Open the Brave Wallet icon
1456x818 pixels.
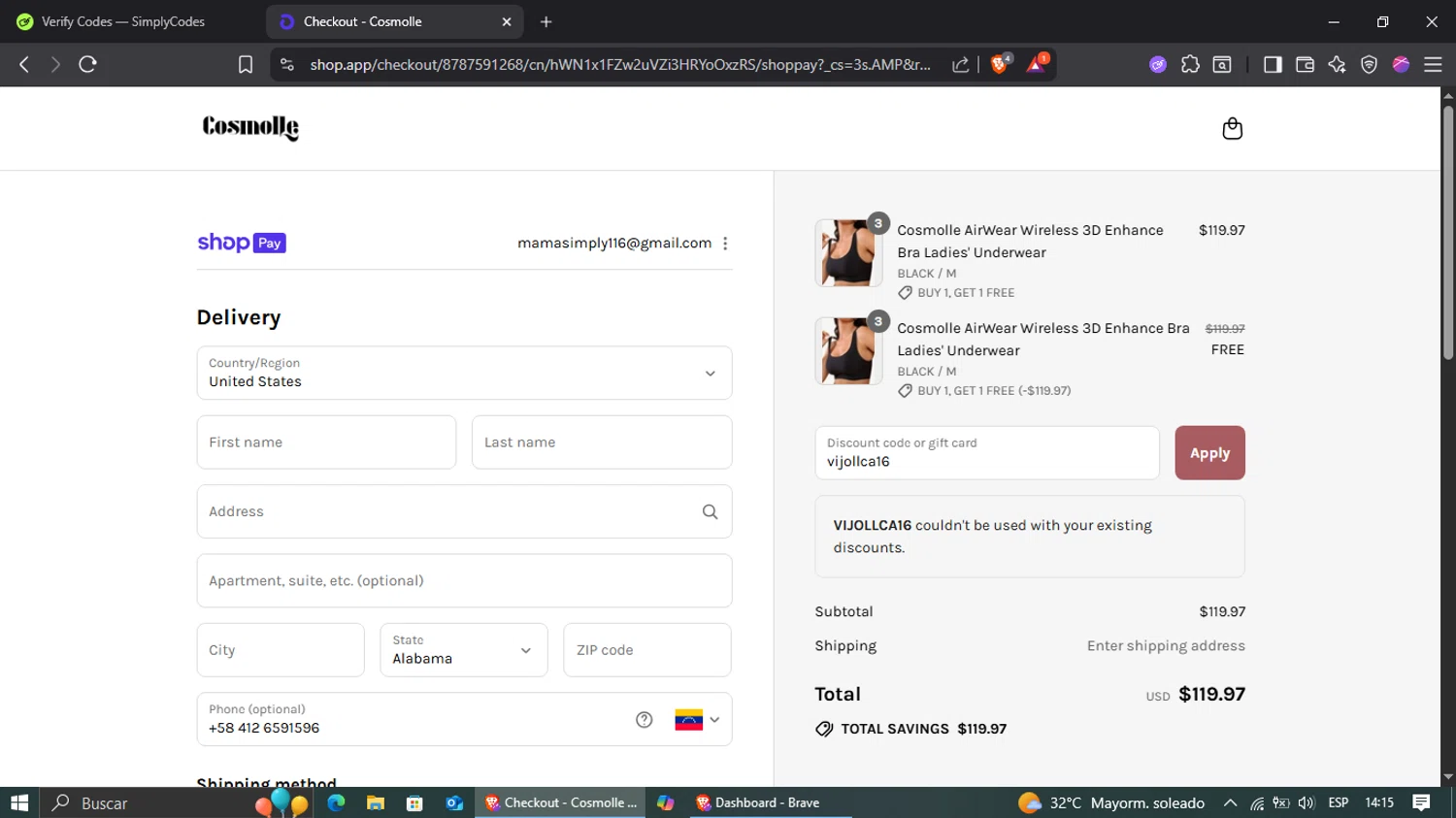click(1305, 64)
